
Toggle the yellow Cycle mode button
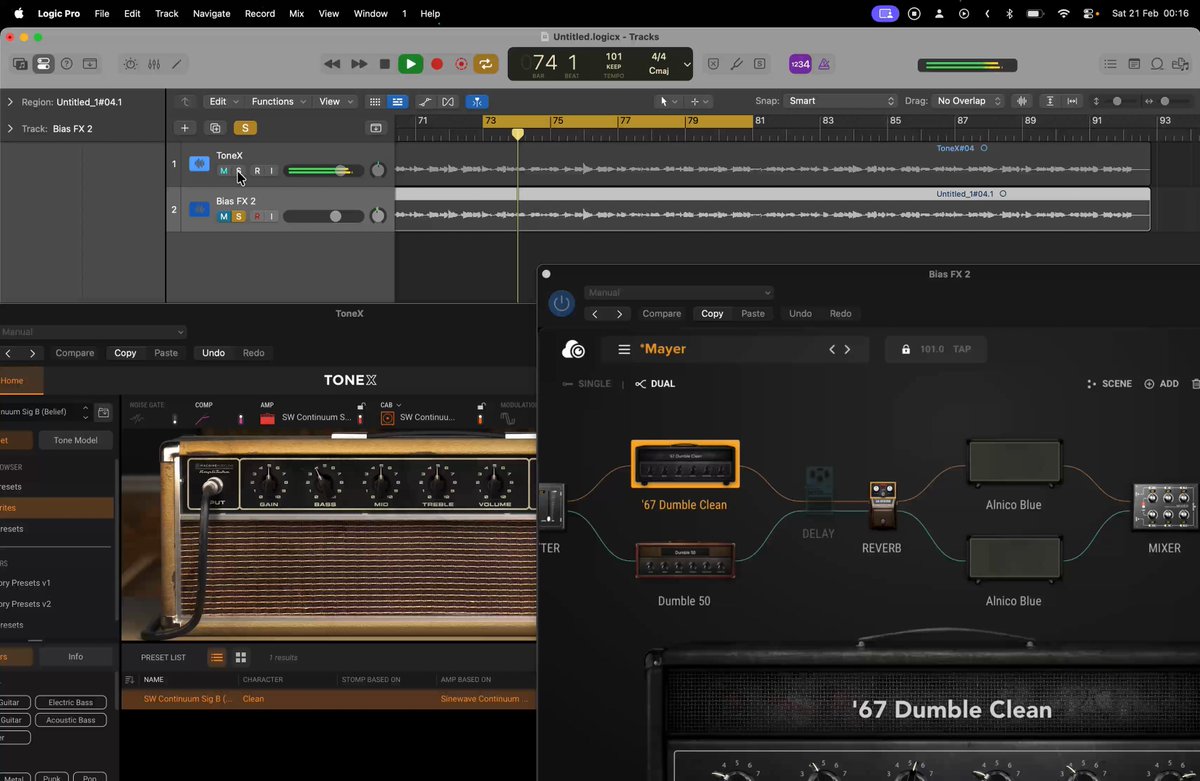point(486,64)
